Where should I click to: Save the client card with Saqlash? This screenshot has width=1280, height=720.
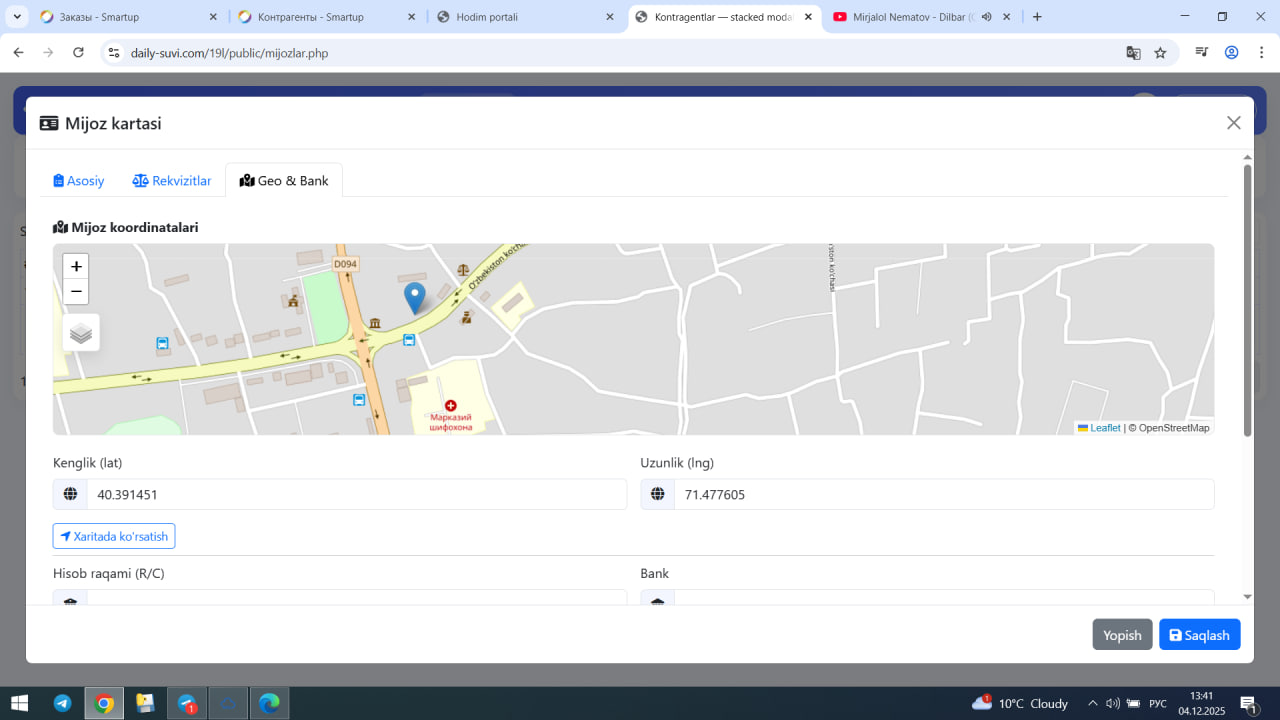pyautogui.click(x=1199, y=635)
